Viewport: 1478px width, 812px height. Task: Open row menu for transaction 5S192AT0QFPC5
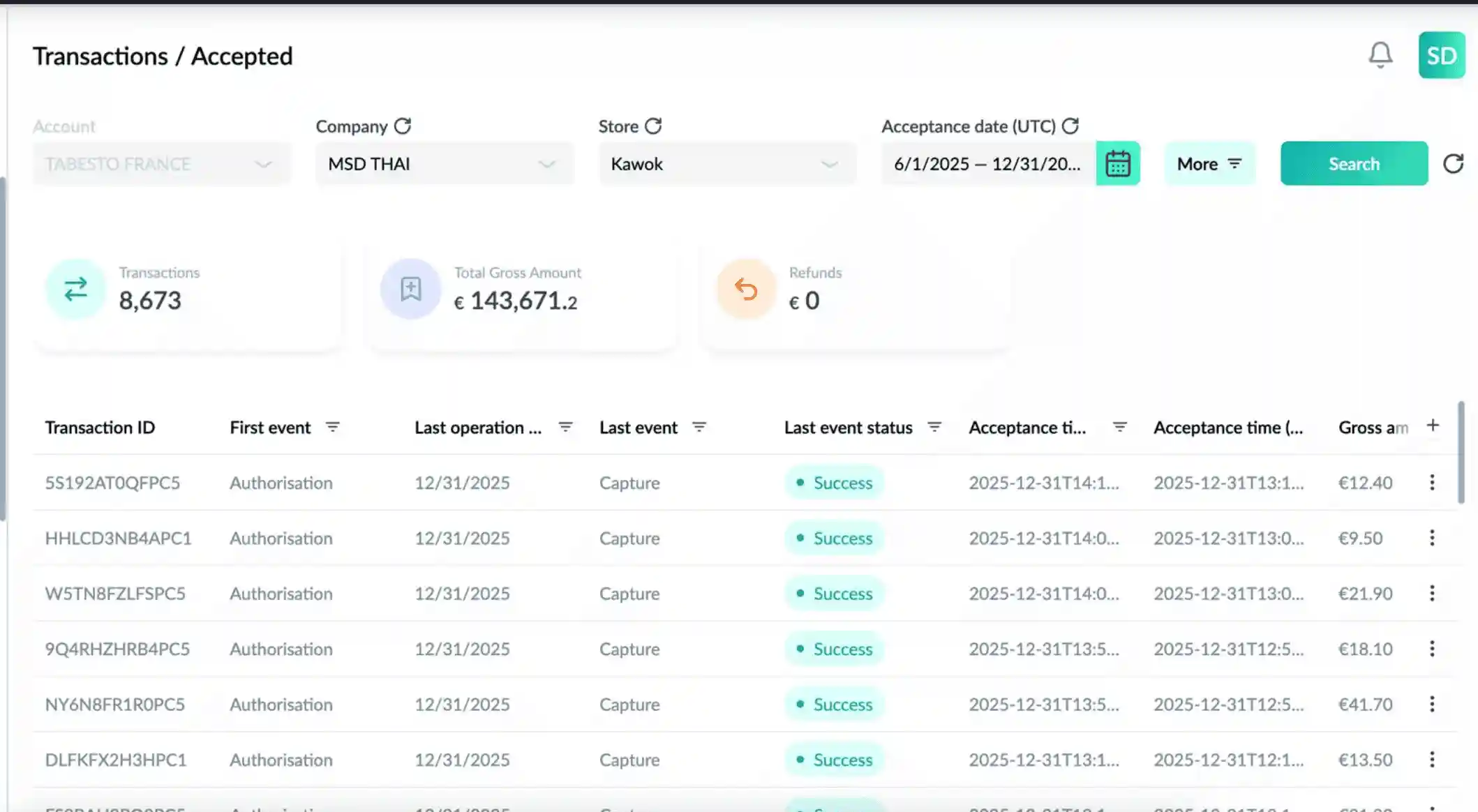pyautogui.click(x=1432, y=482)
